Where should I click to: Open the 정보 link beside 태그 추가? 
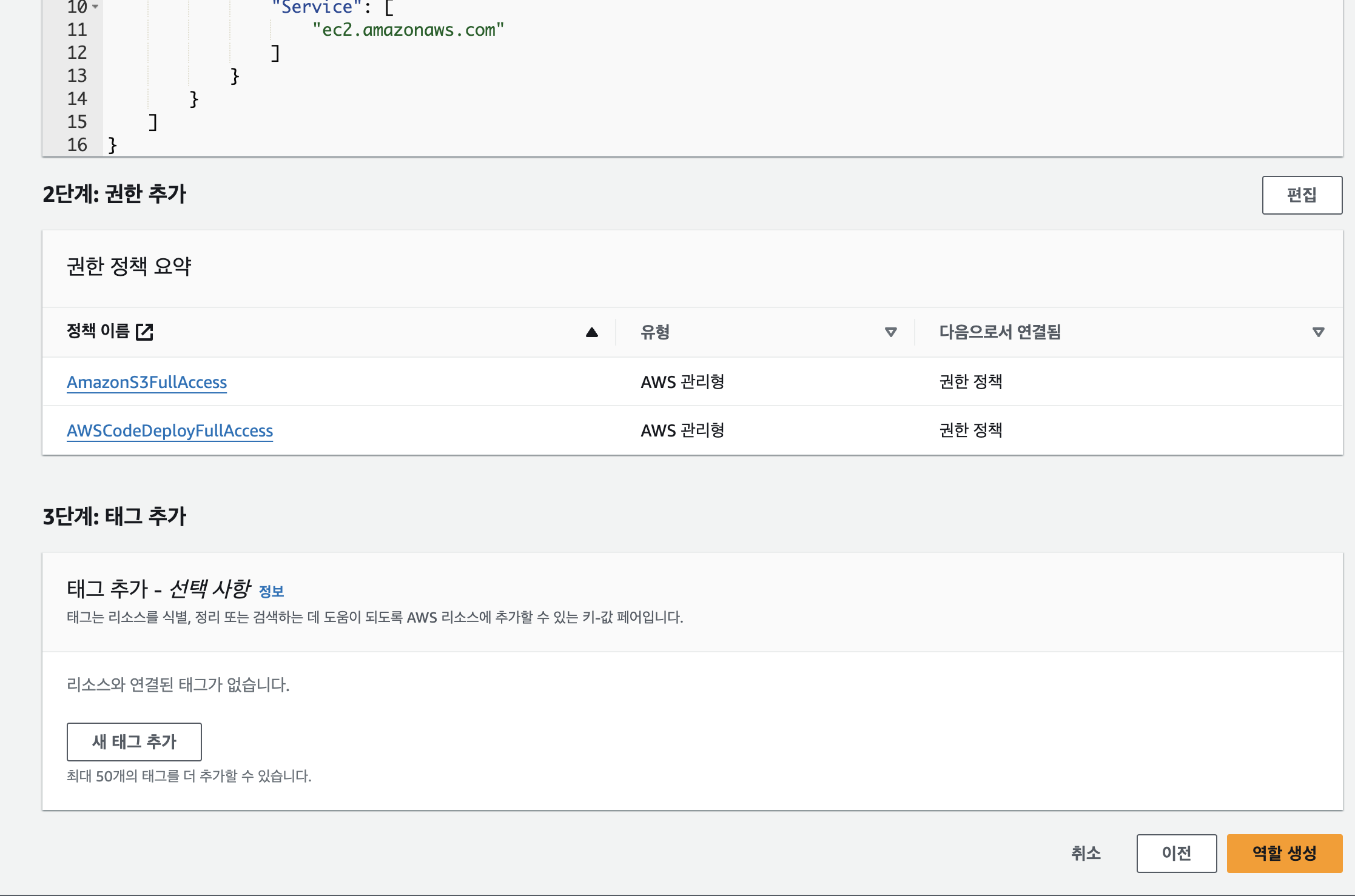[x=271, y=591]
